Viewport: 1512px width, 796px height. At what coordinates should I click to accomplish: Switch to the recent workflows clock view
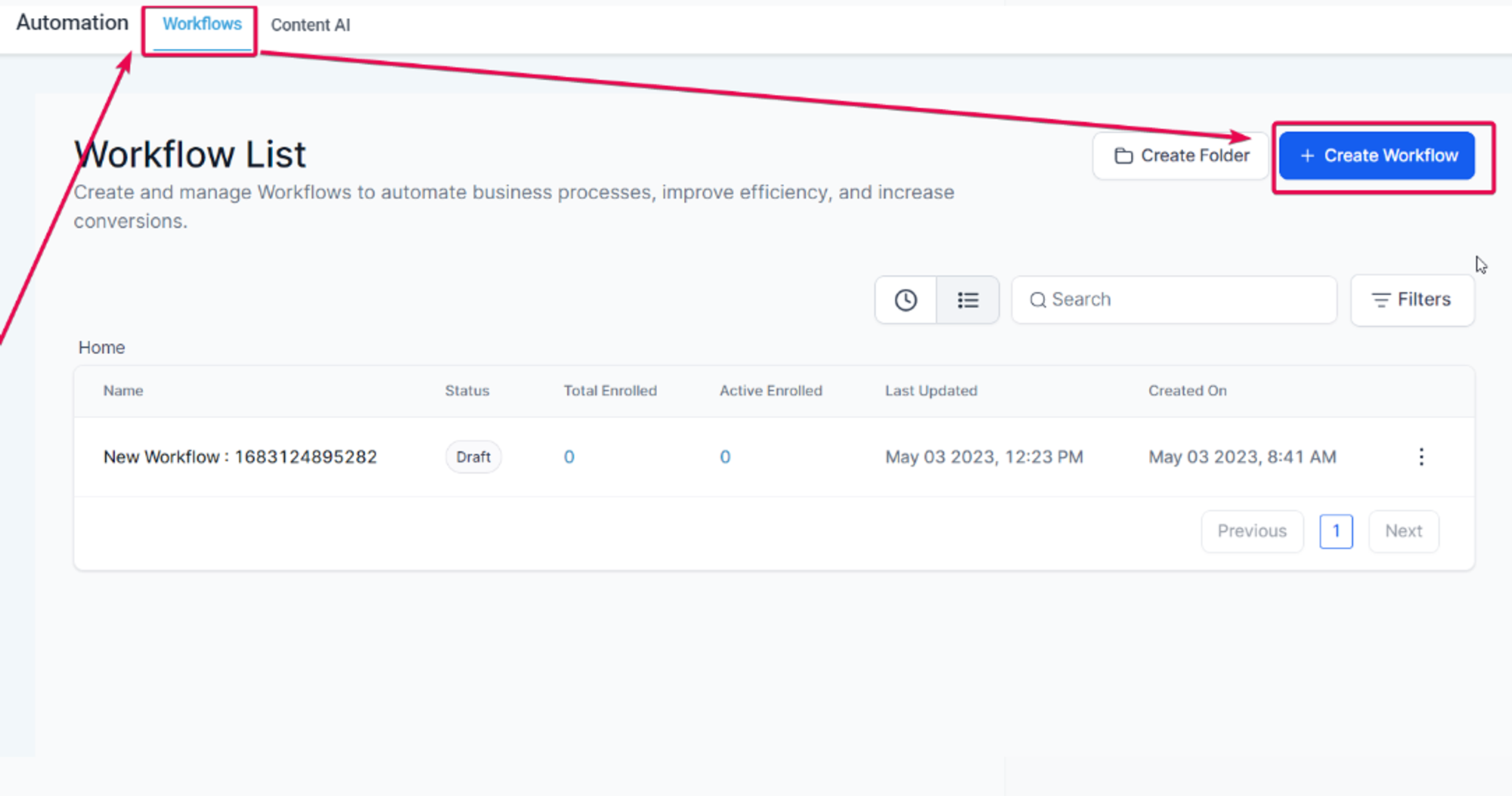pos(905,300)
